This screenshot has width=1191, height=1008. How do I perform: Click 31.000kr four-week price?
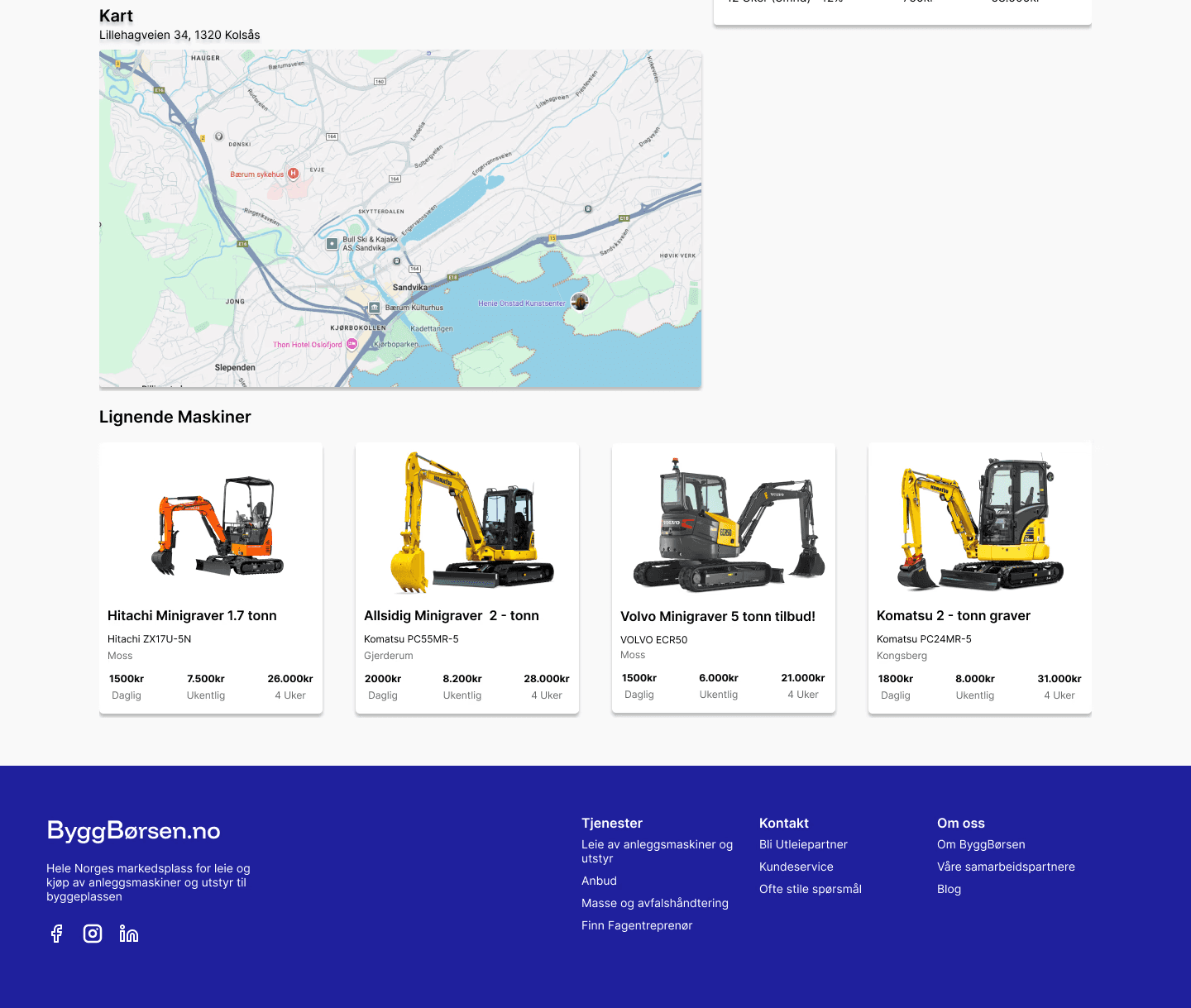pyautogui.click(x=1059, y=679)
